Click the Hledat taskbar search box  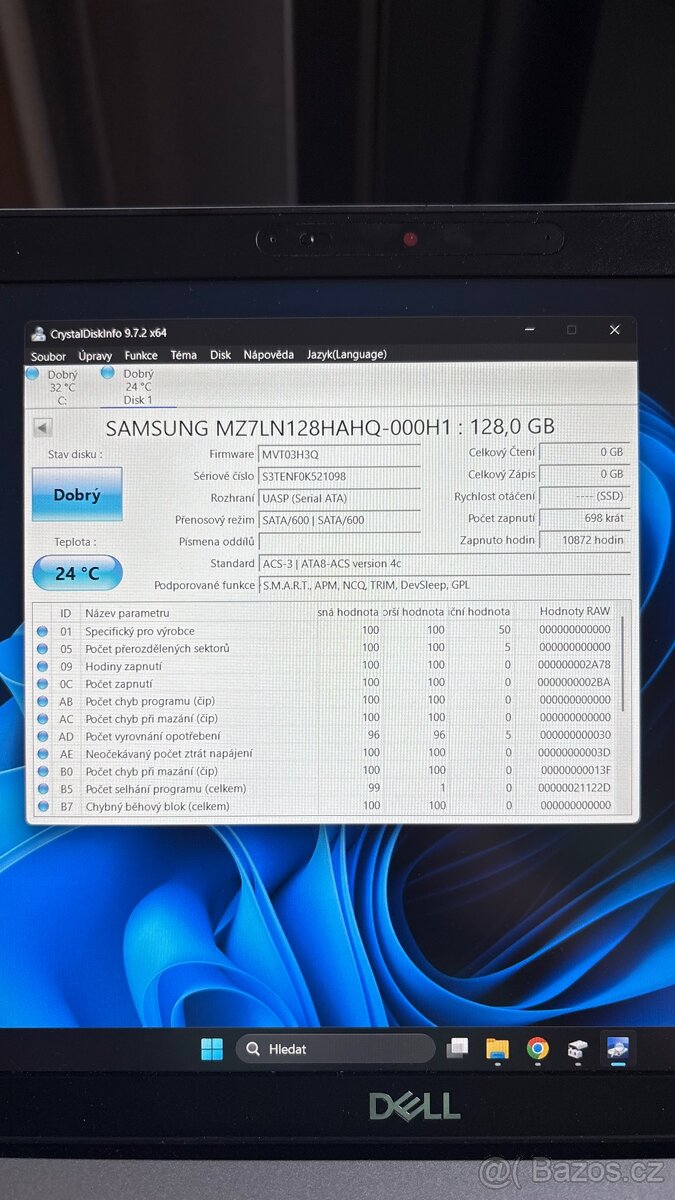pyautogui.click(x=336, y=1049)
